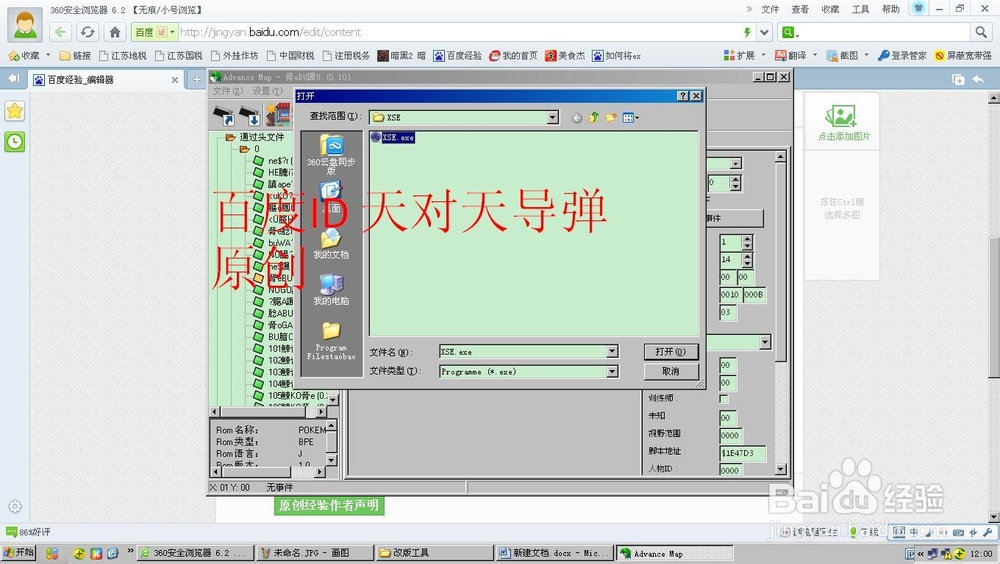1000x564 pixels.
Task: Open the 收藏 menu in browser menu bar
Action: pos(830,9)
